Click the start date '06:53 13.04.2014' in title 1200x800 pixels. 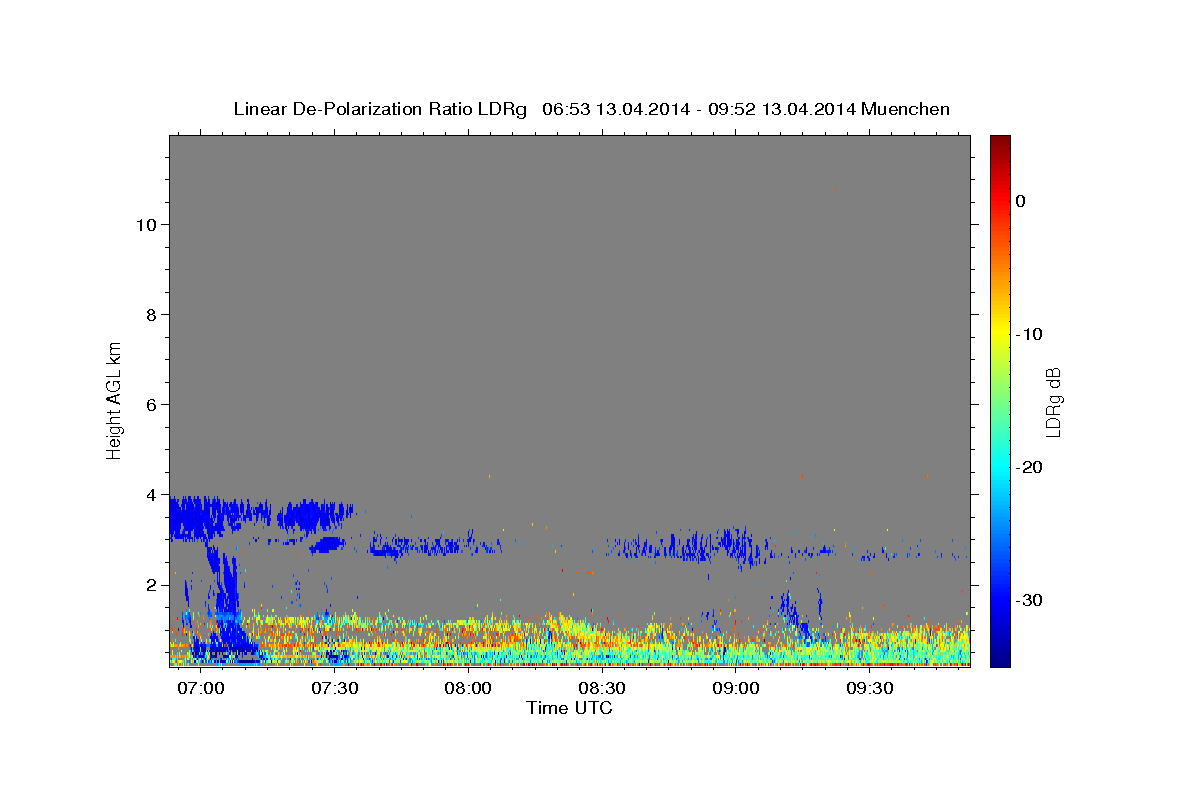615,109
